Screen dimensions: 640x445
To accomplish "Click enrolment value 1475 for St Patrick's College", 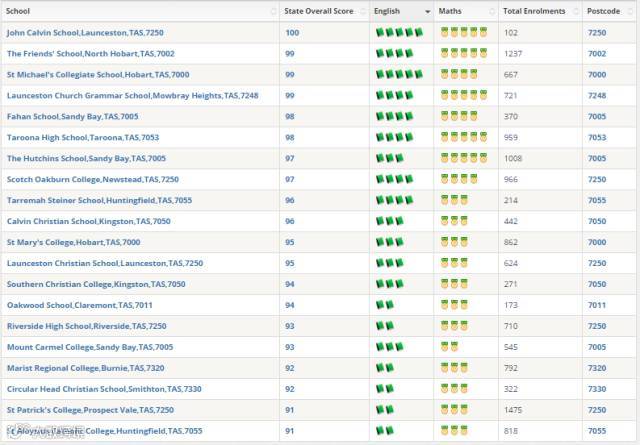I will point(513,410).
